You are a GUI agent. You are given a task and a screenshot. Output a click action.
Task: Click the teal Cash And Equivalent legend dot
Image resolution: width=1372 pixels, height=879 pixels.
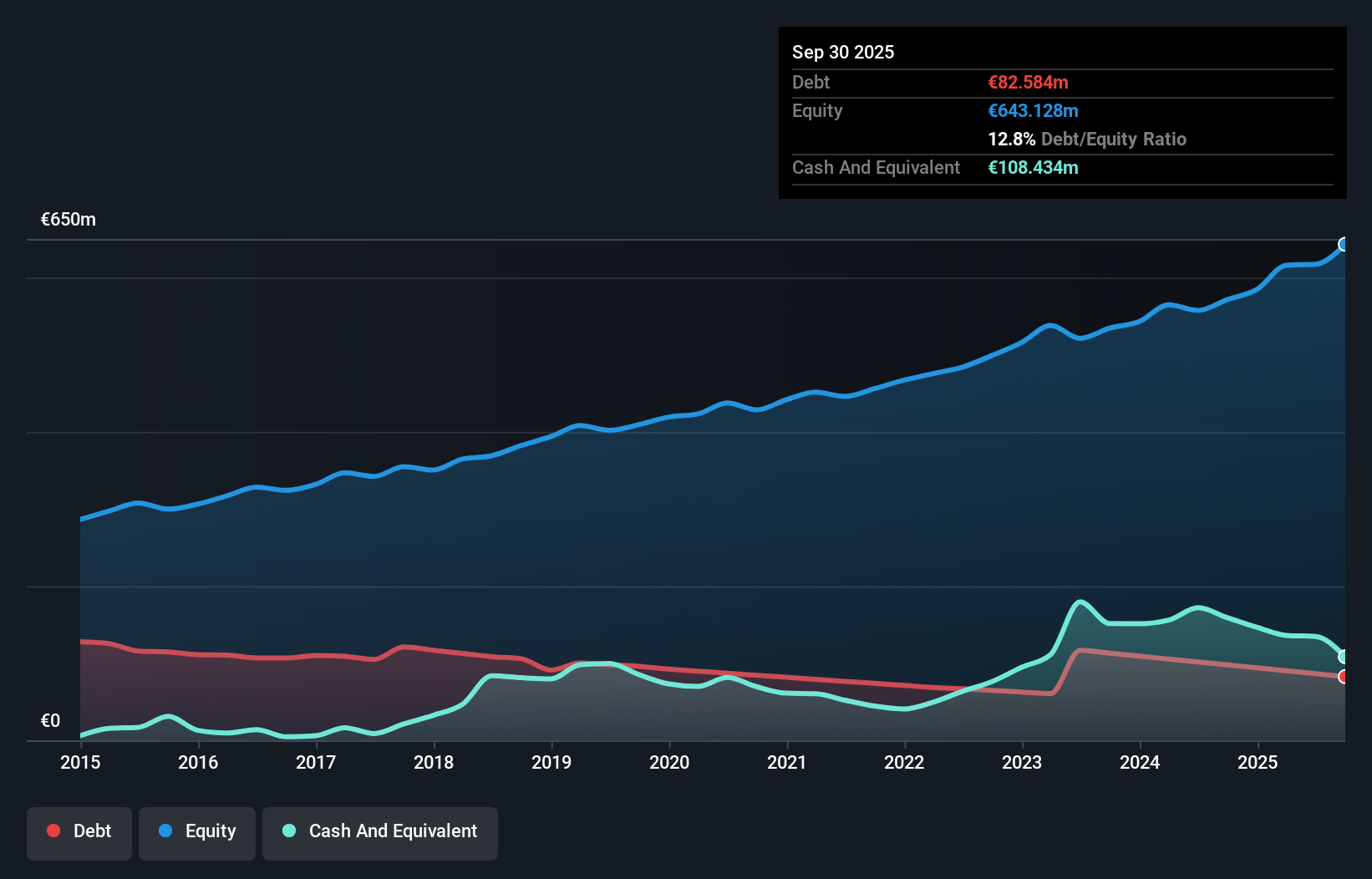pyautogui.click(x=287, y=831)
